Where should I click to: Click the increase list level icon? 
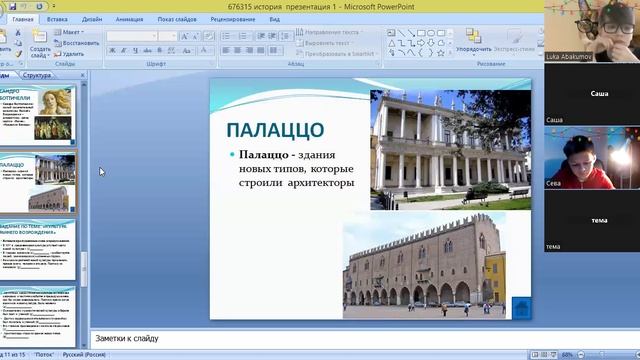pyautogui.click(x=272, y=36)
